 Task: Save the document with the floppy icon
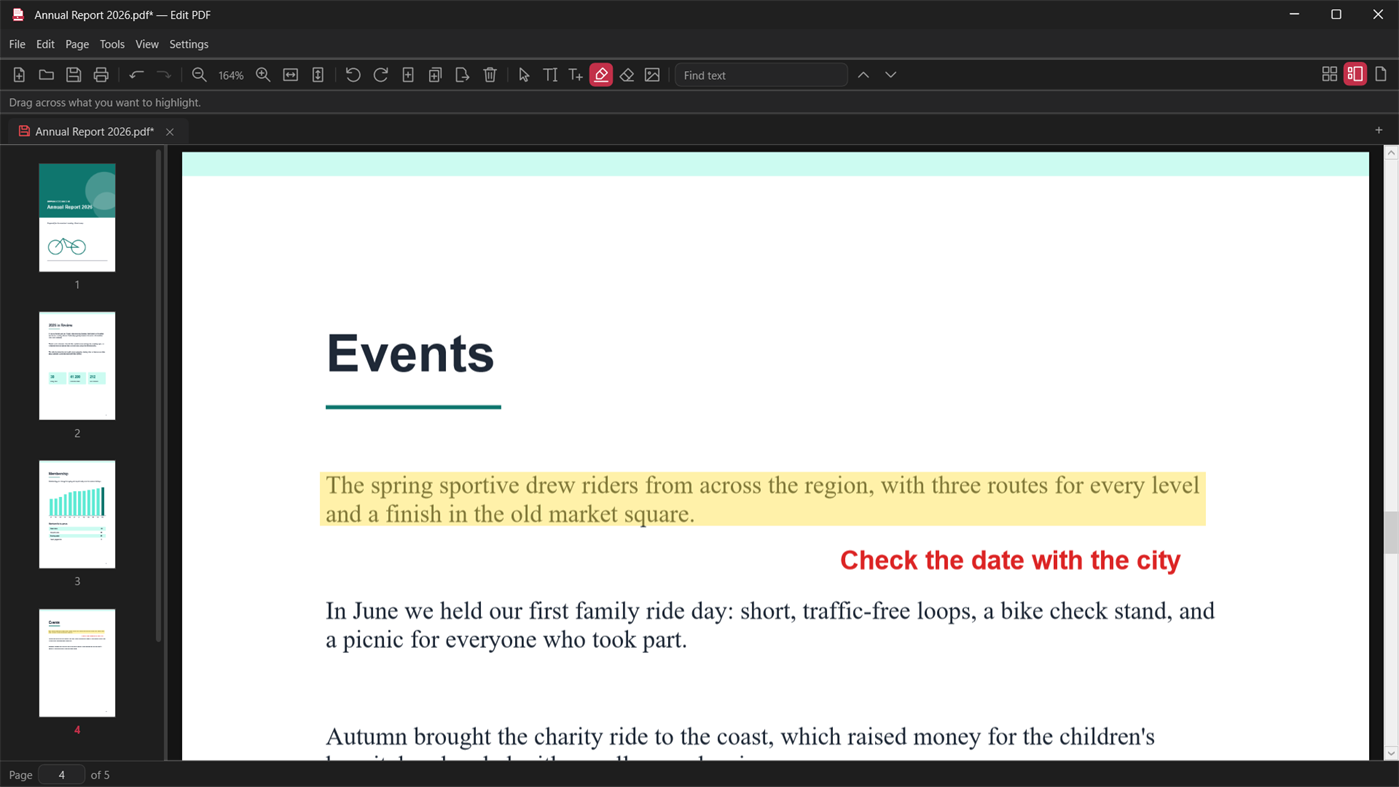coord(73,75)
